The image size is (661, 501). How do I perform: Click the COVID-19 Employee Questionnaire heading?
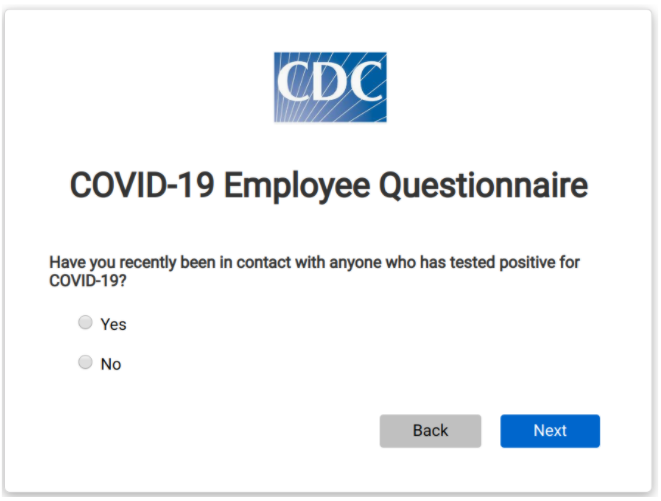pyautogui.click(x=328, y=186)
